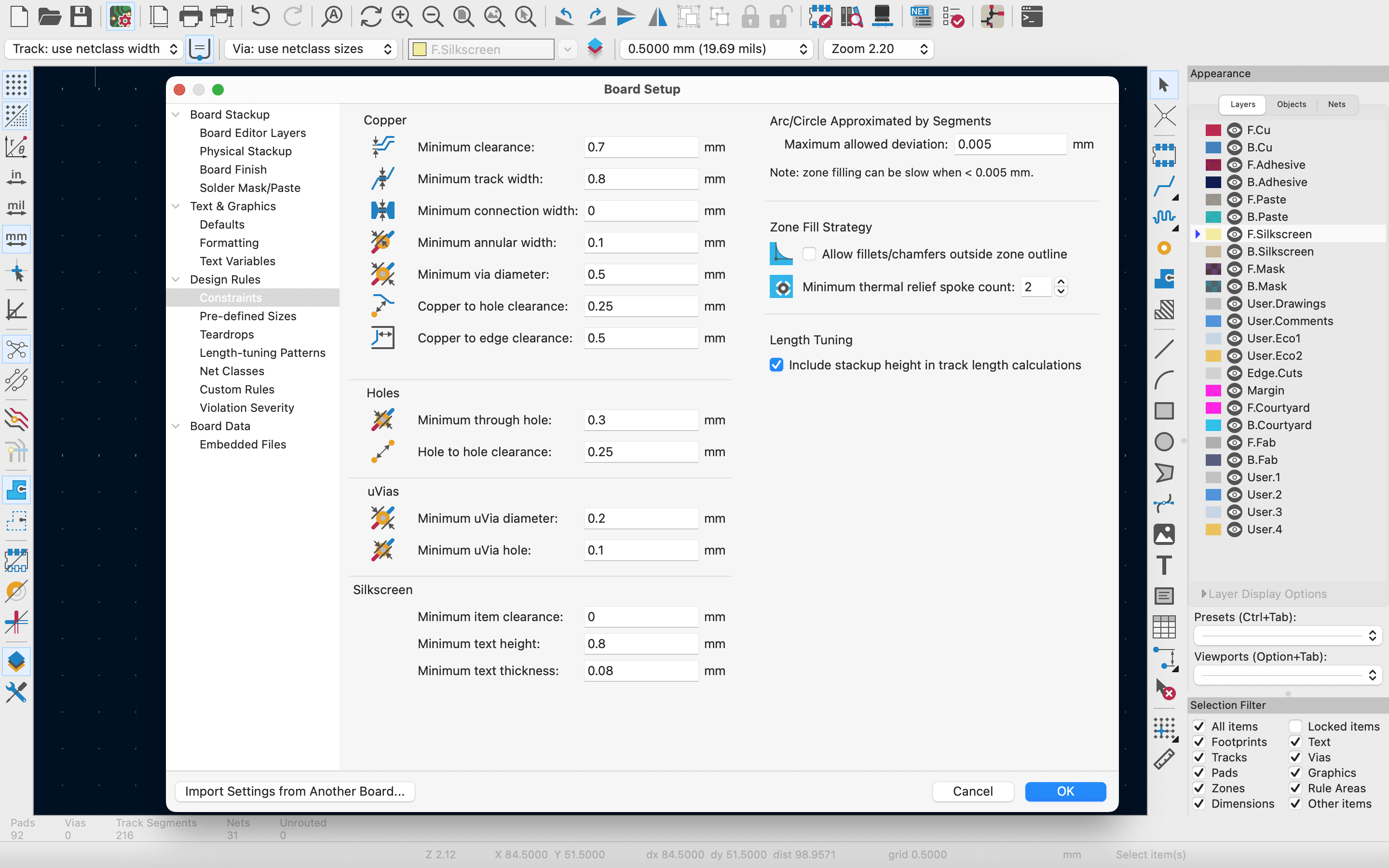1389x868 pixels.
Task: Uncheck Include stackup height in track length
Action: coord(776,365)
